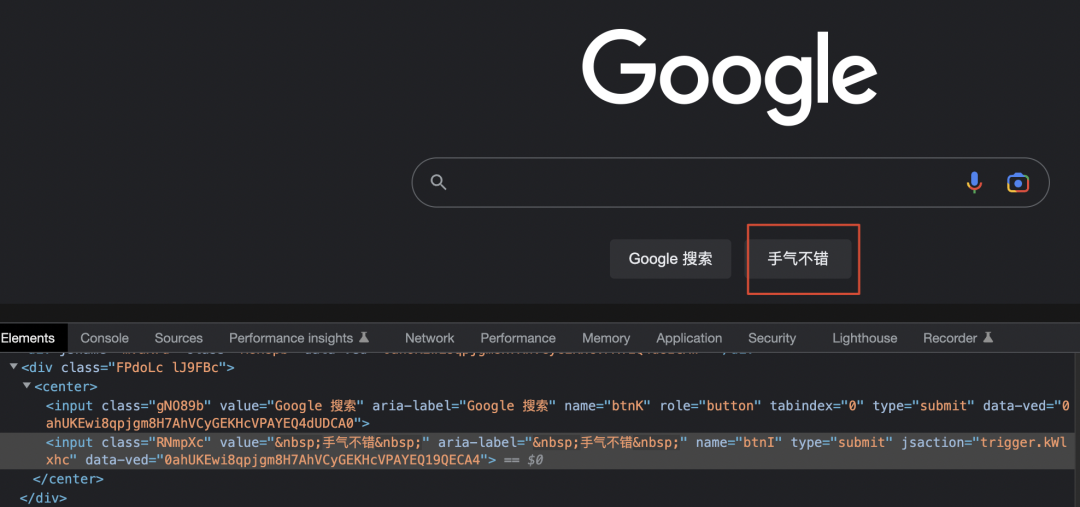The height and width of the screenshot is (507, 1080).
Task: Select the closing </center> tag line
Action: click(x=68, y=478)
